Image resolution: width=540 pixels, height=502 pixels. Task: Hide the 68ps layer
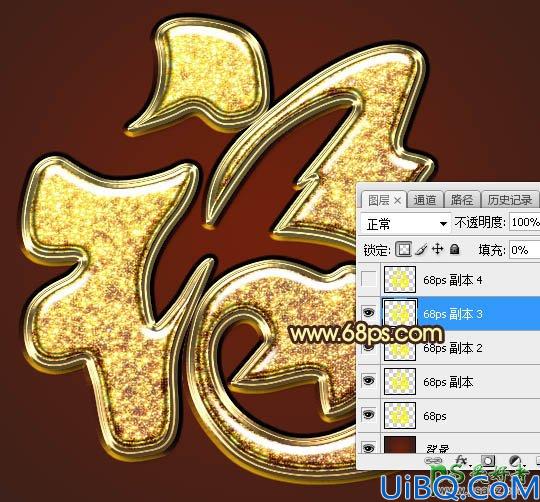point(368,415)
